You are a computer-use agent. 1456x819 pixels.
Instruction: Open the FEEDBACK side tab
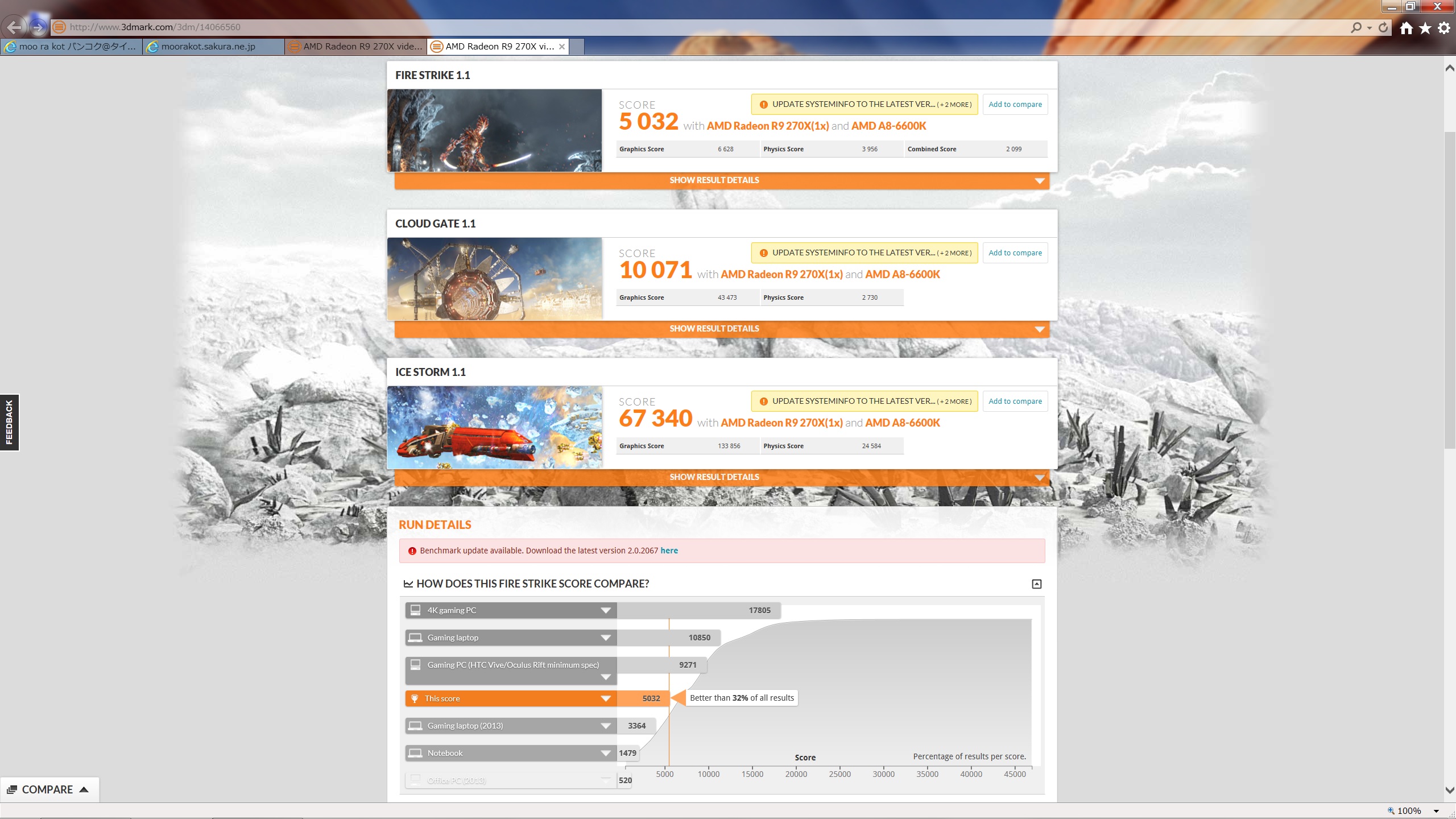click(x=9, y=423)
